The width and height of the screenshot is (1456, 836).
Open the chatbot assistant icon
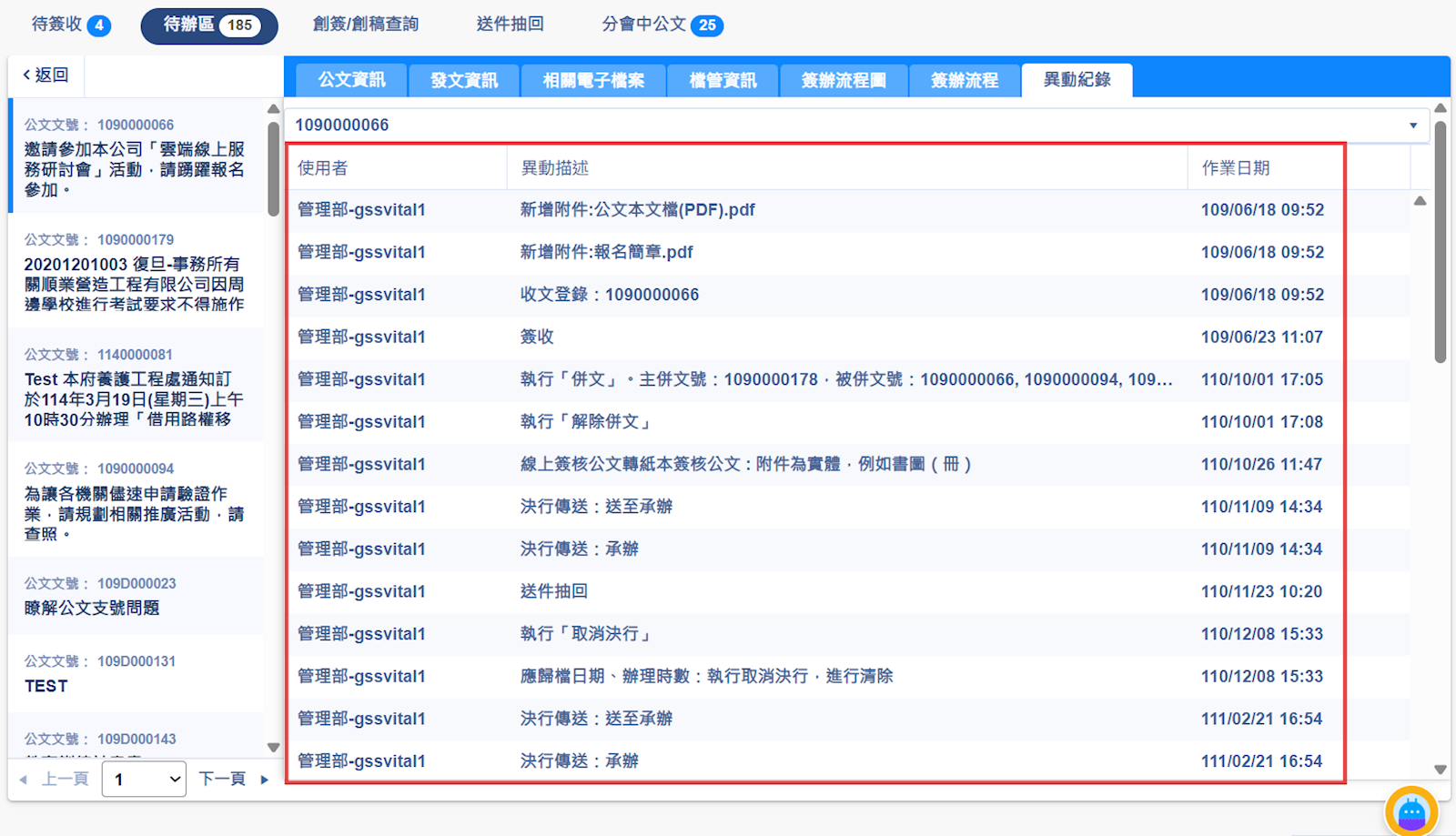click(1411, 811)
